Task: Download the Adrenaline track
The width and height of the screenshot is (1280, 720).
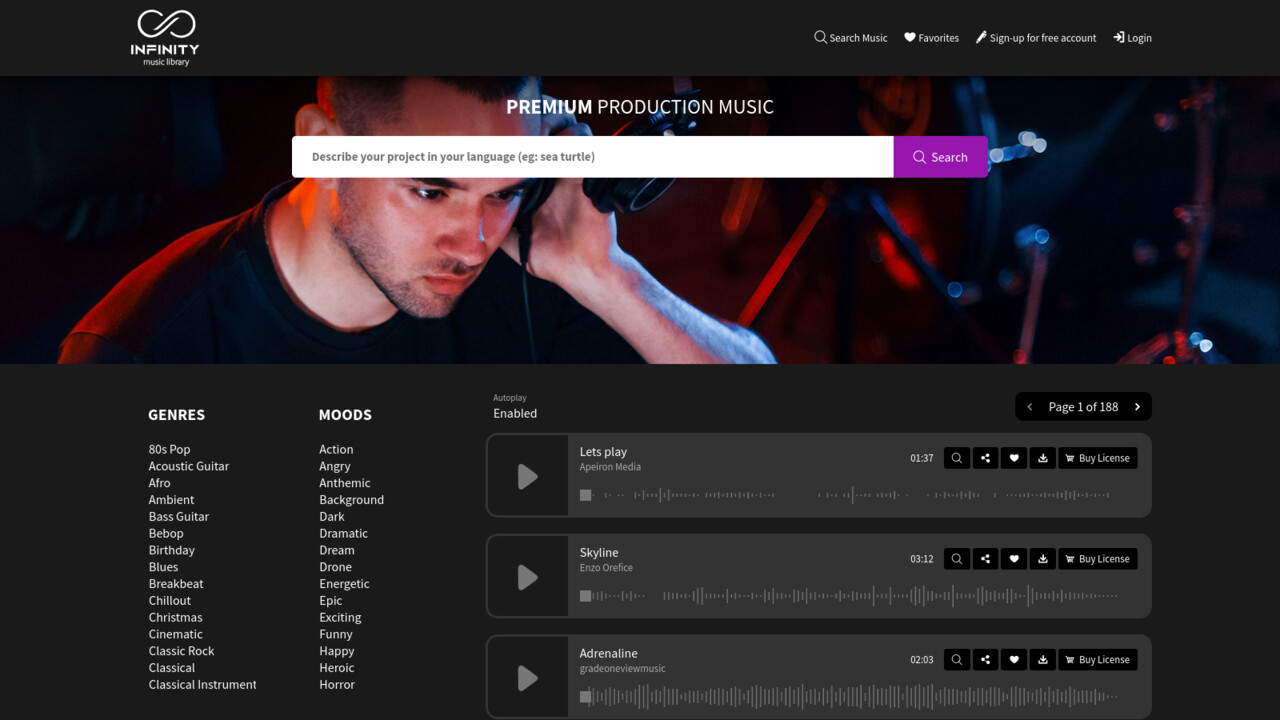Action: point(1043,660)
